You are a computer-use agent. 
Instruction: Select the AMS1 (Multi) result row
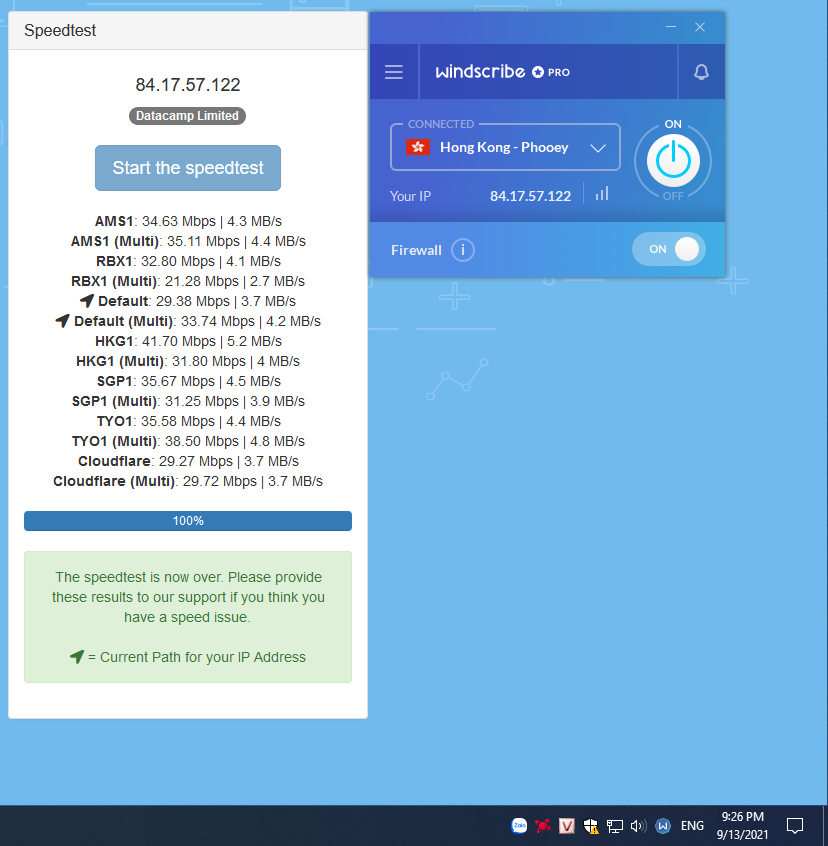pos(188,241)
